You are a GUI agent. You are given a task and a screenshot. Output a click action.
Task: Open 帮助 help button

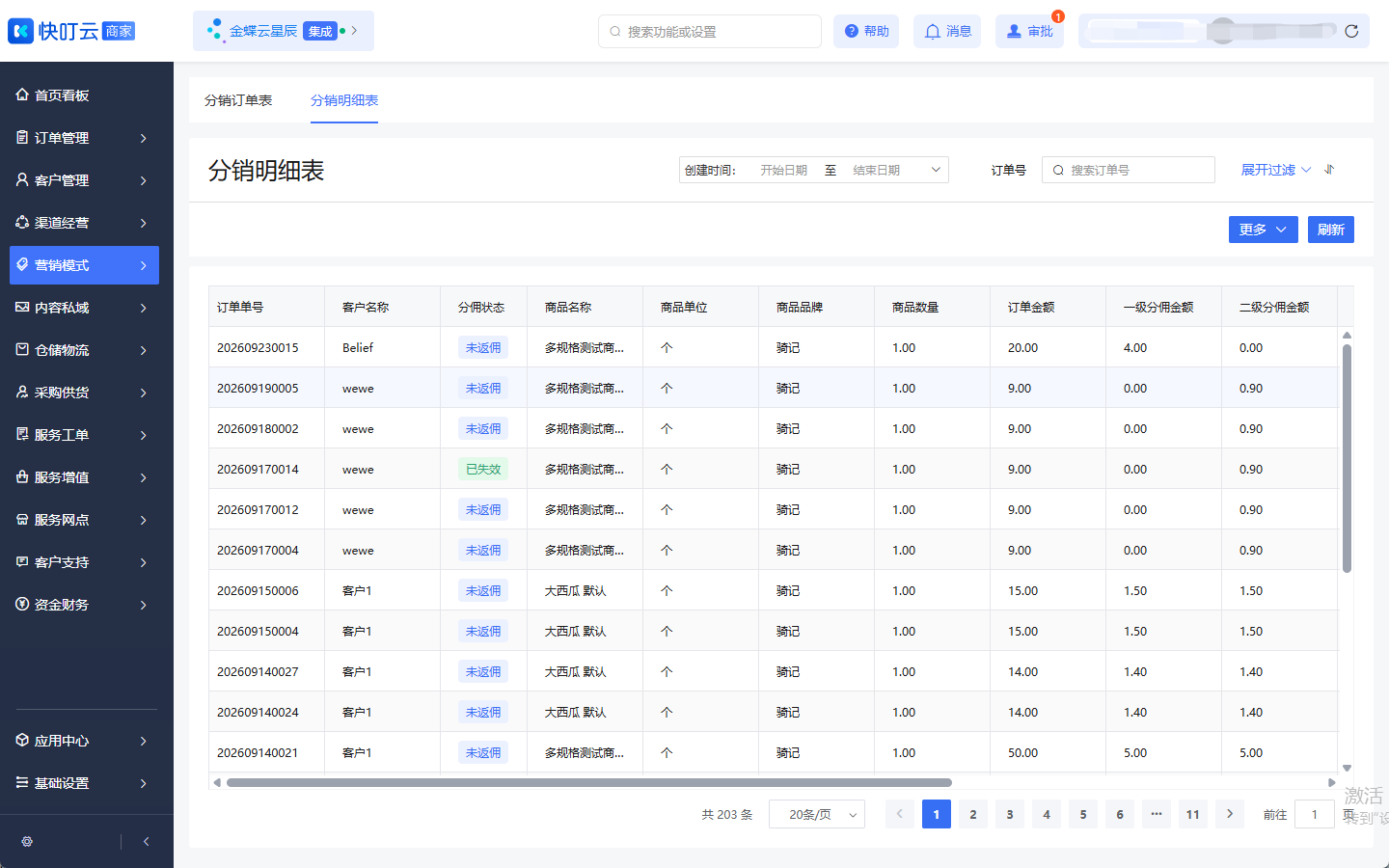tap(866, 31)
